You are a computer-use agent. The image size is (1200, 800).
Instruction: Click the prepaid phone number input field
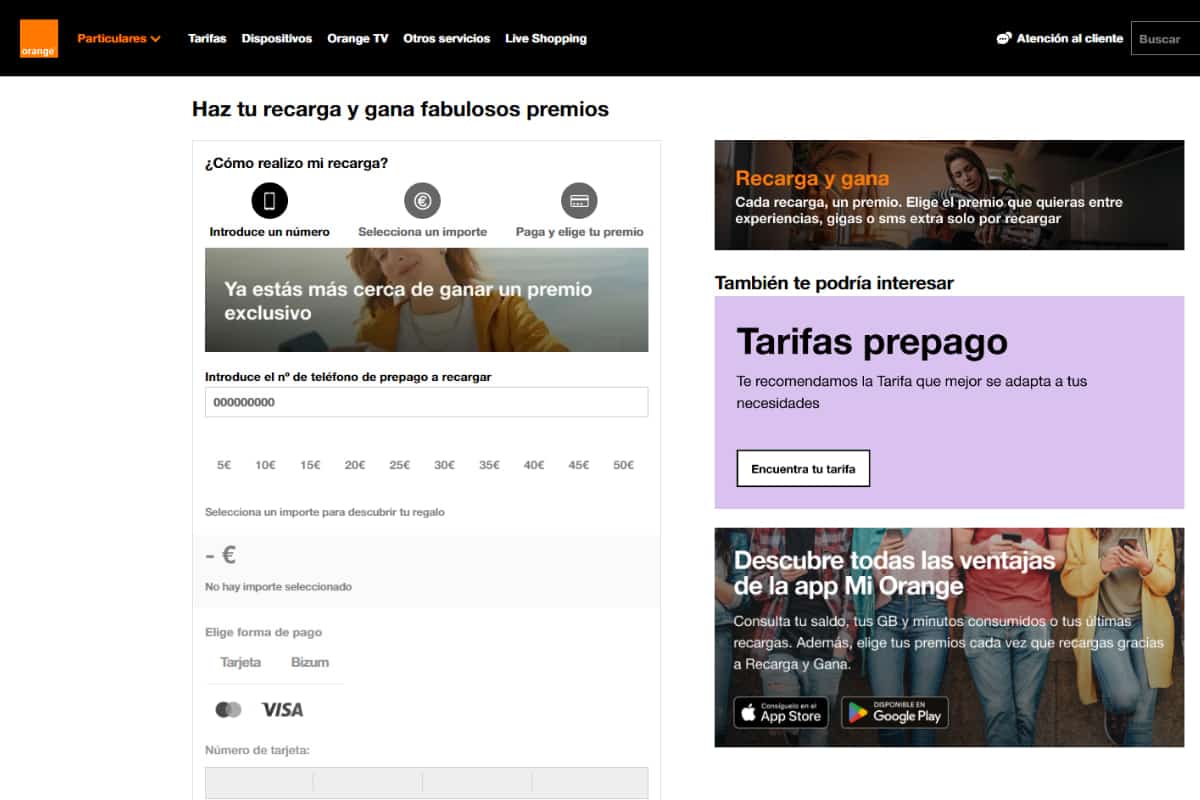click(x=426, y=402)
